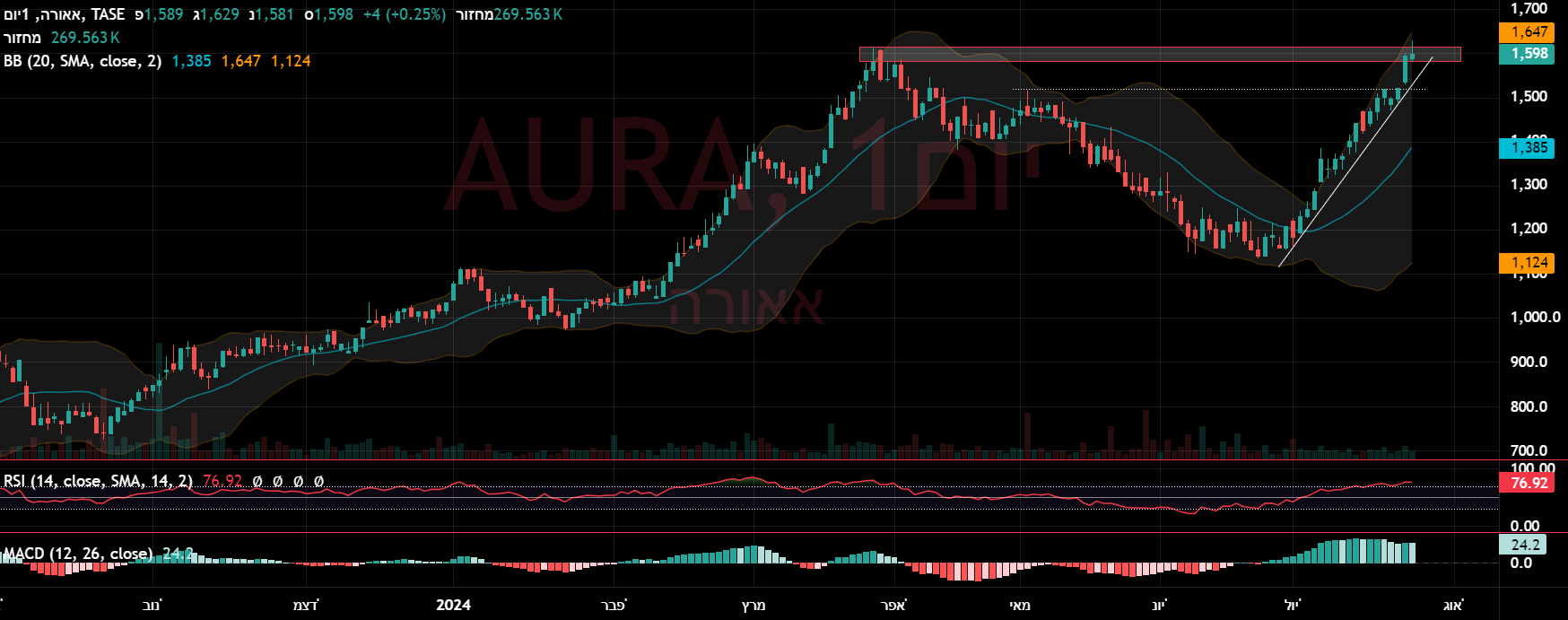Select the RSI (14, close, SMA, 14, 2) legend

click(98, 481)
